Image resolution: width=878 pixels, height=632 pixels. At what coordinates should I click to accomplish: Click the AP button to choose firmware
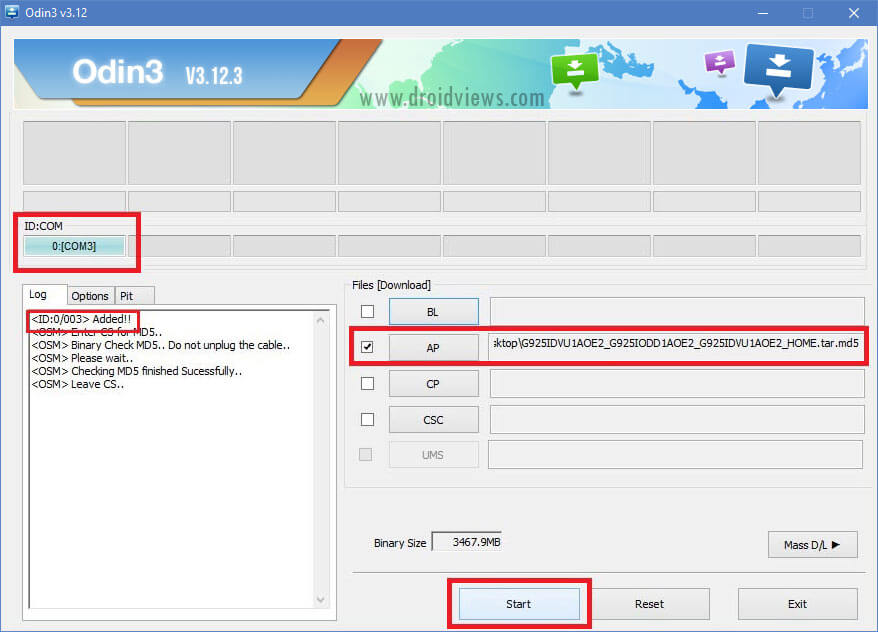433,348
